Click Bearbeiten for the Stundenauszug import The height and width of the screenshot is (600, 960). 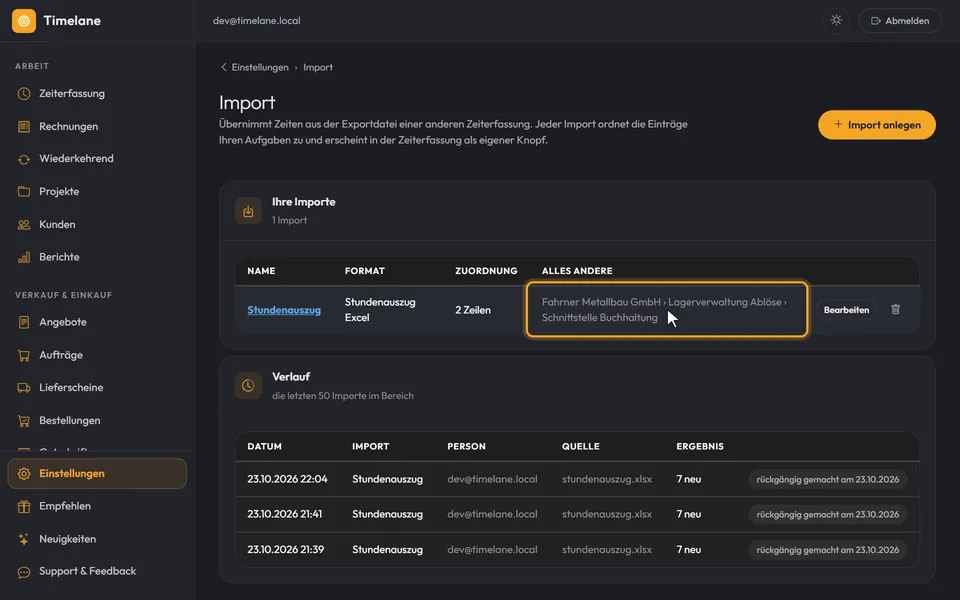tap(846, 310)
